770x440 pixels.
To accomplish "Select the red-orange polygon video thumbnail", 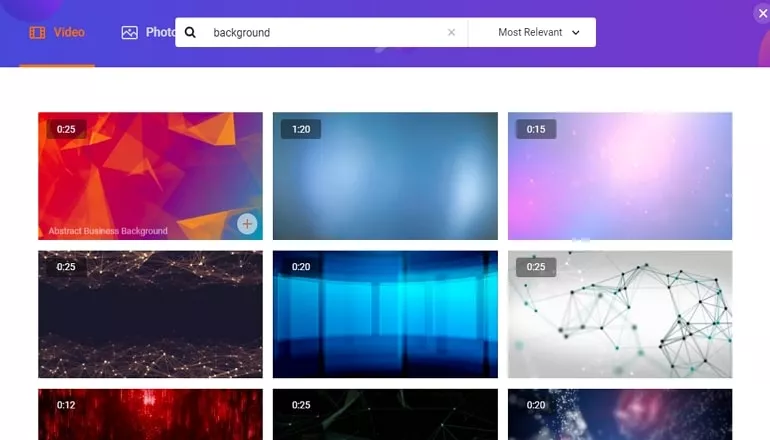I will point(150,176).
